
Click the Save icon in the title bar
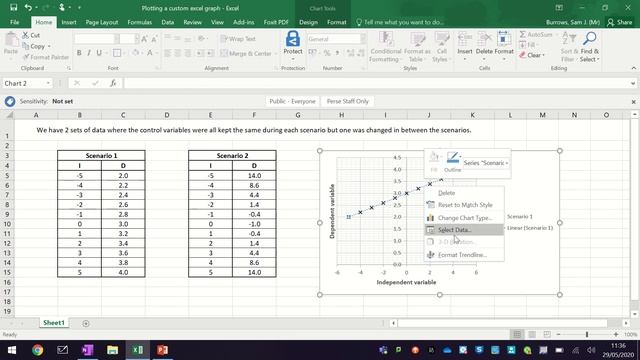pos(13,7)
